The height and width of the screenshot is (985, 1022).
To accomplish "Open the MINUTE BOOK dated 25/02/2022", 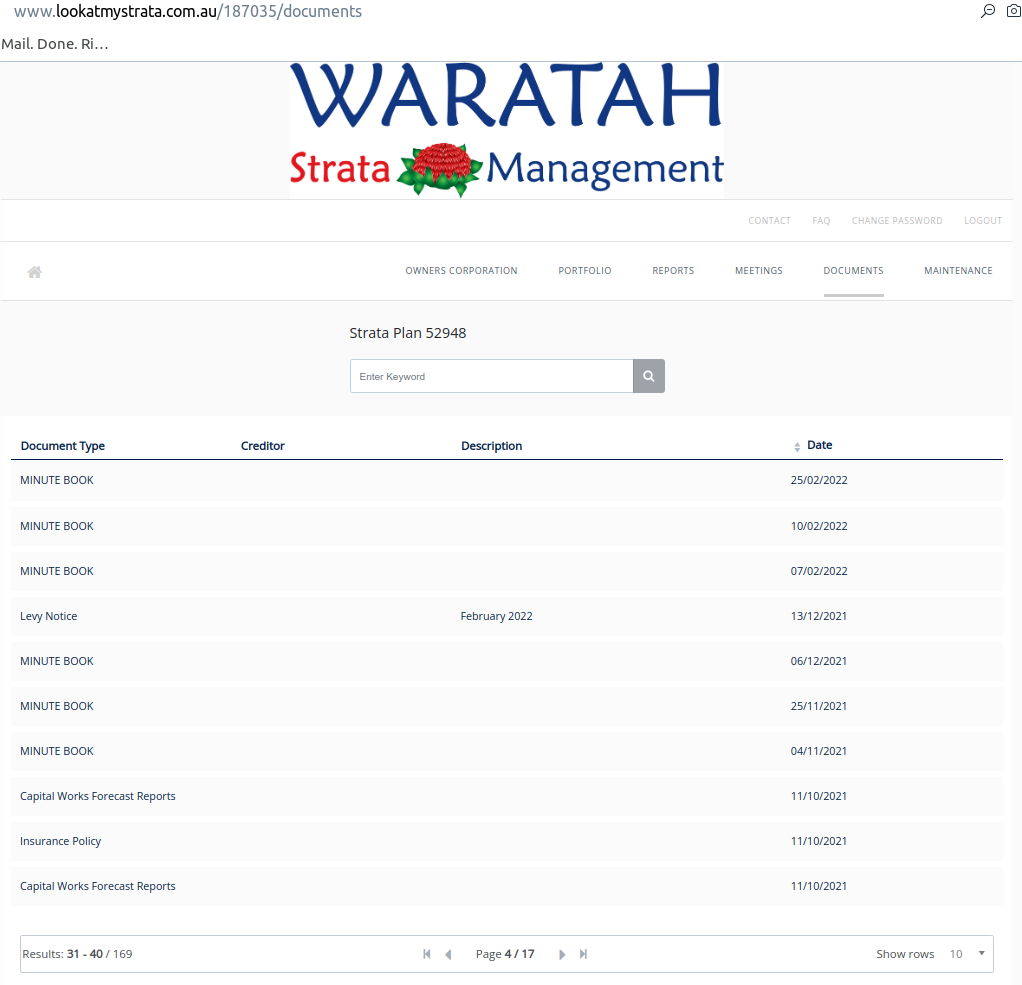I will [x=506, y=480].
